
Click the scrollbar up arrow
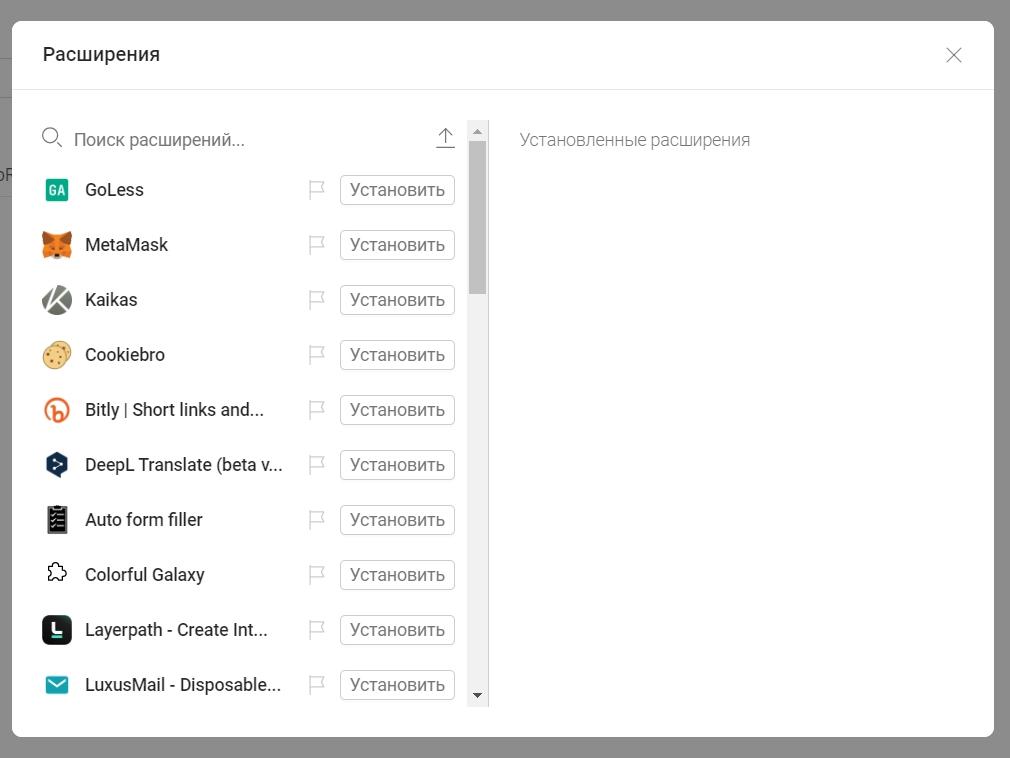[x=477, y=131]
